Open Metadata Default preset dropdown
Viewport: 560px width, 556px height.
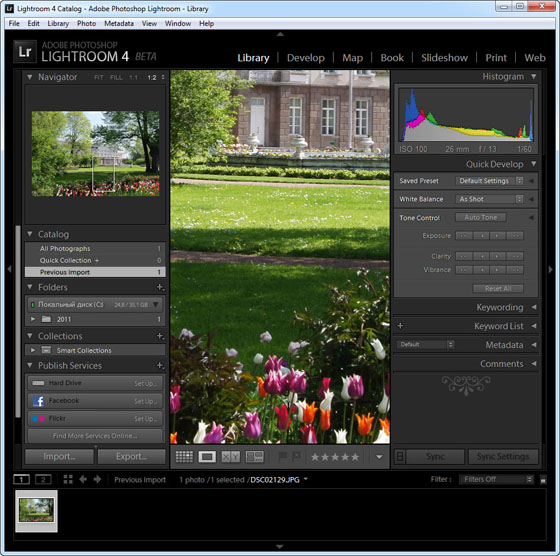tap(425, 344)
